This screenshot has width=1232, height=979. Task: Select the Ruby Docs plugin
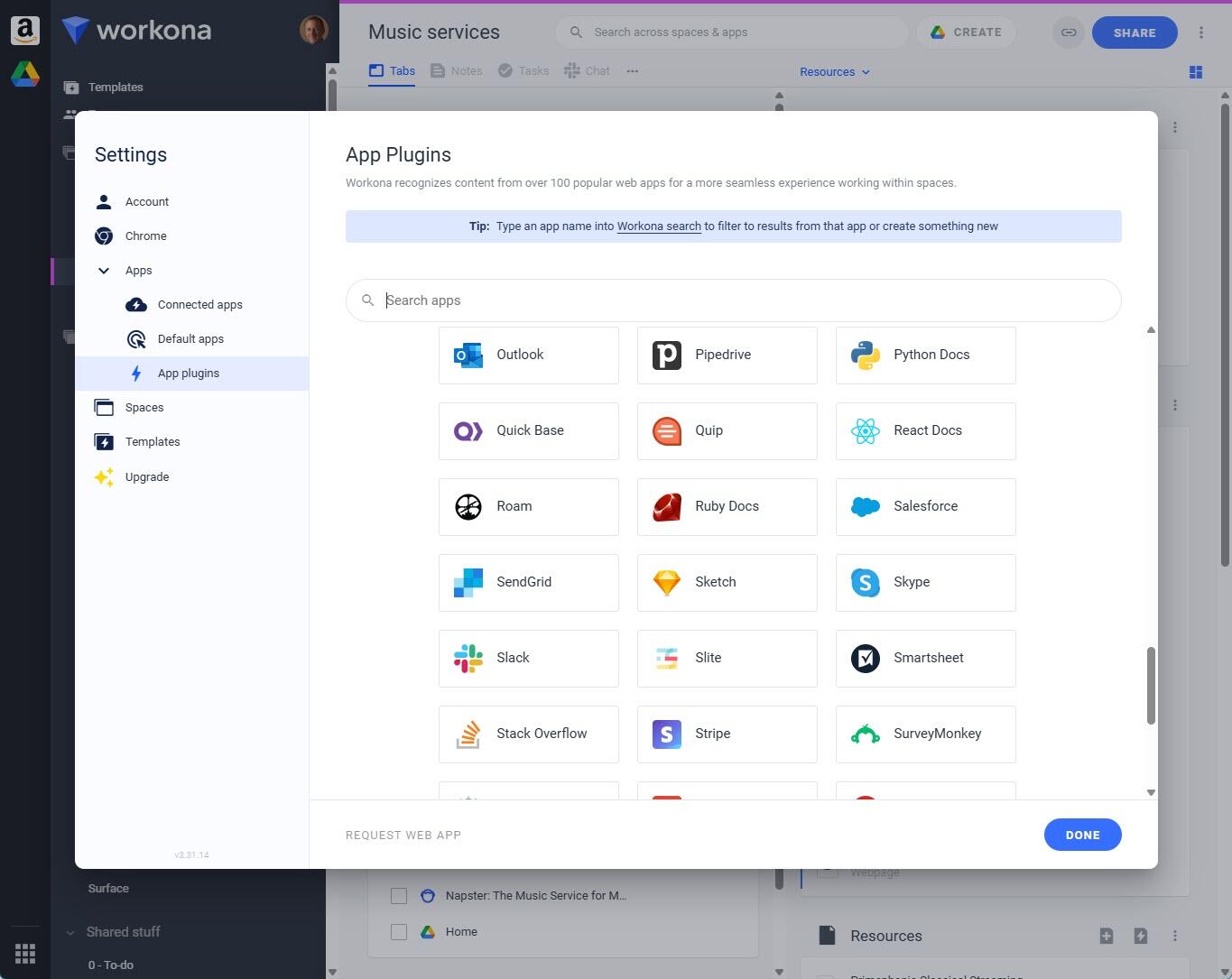click(727, 506)
